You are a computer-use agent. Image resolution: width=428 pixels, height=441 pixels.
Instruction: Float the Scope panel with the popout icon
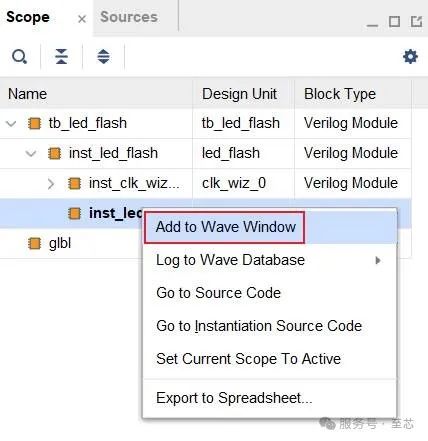tap(416, 22)
